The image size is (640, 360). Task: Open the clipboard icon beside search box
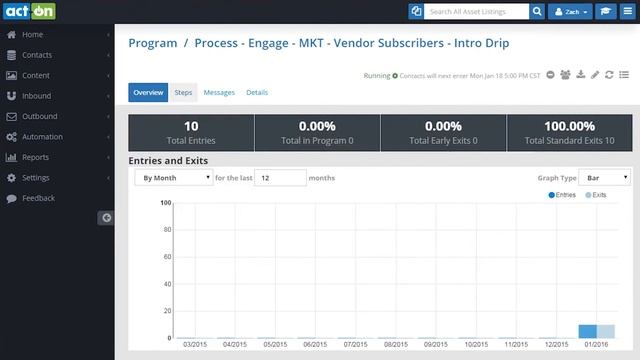pyautogui.click(x=416, y=11)
